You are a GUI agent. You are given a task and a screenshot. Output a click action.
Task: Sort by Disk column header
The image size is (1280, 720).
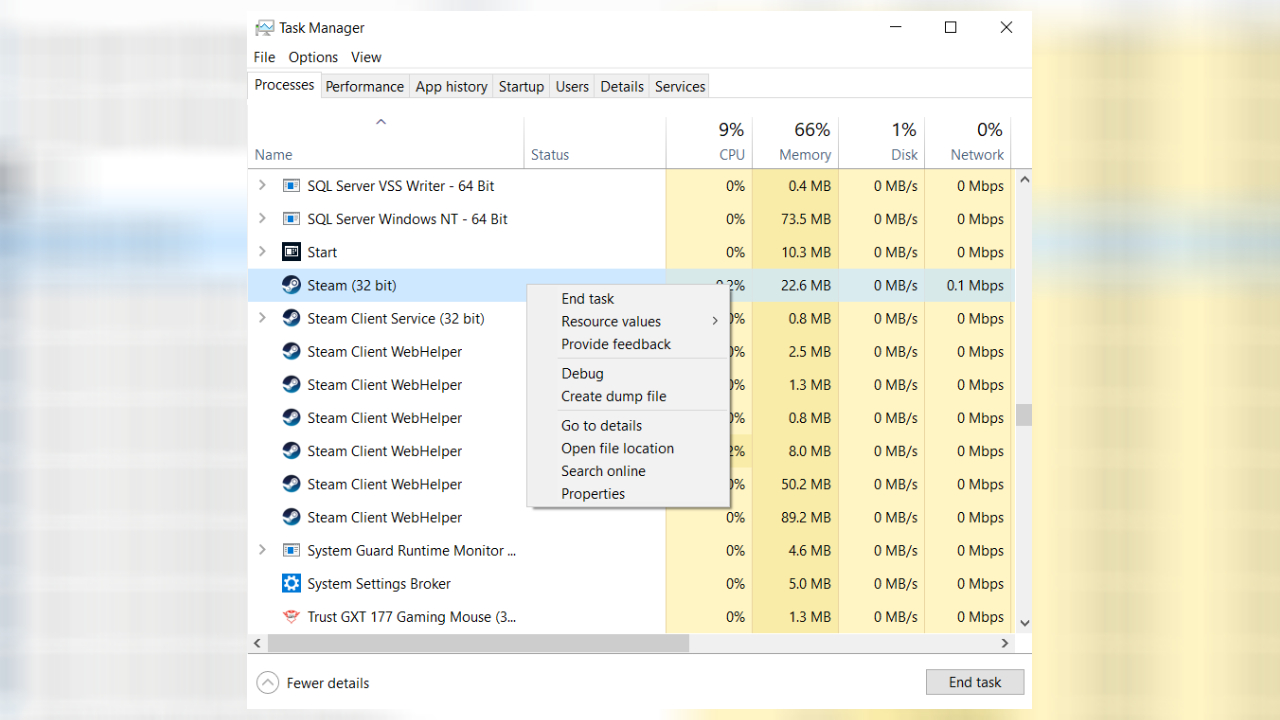pyautogui.click(x=881, y=143)
